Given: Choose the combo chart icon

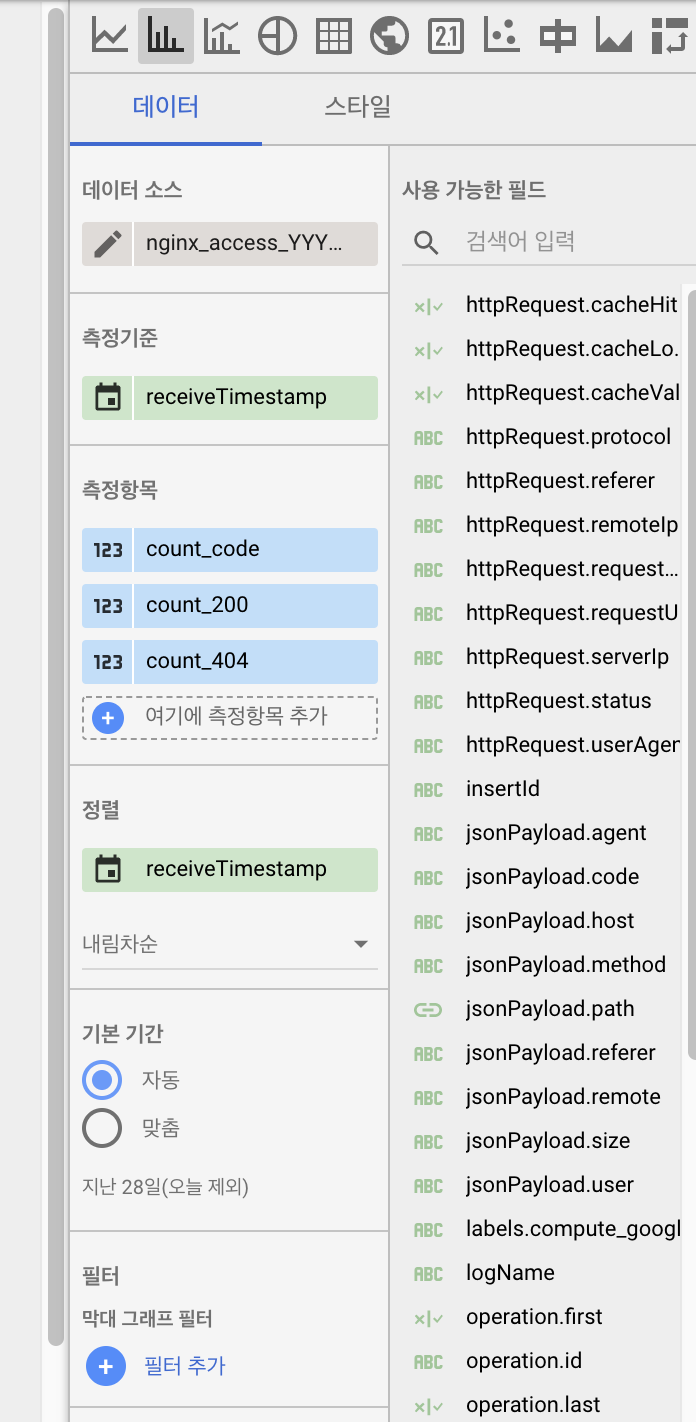Looking at the screenshot, I should [221, 36].
